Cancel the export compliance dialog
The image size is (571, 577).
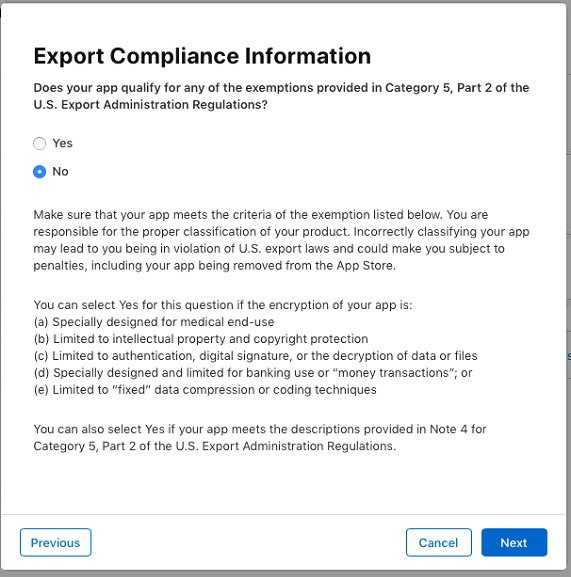pos(439,542)
